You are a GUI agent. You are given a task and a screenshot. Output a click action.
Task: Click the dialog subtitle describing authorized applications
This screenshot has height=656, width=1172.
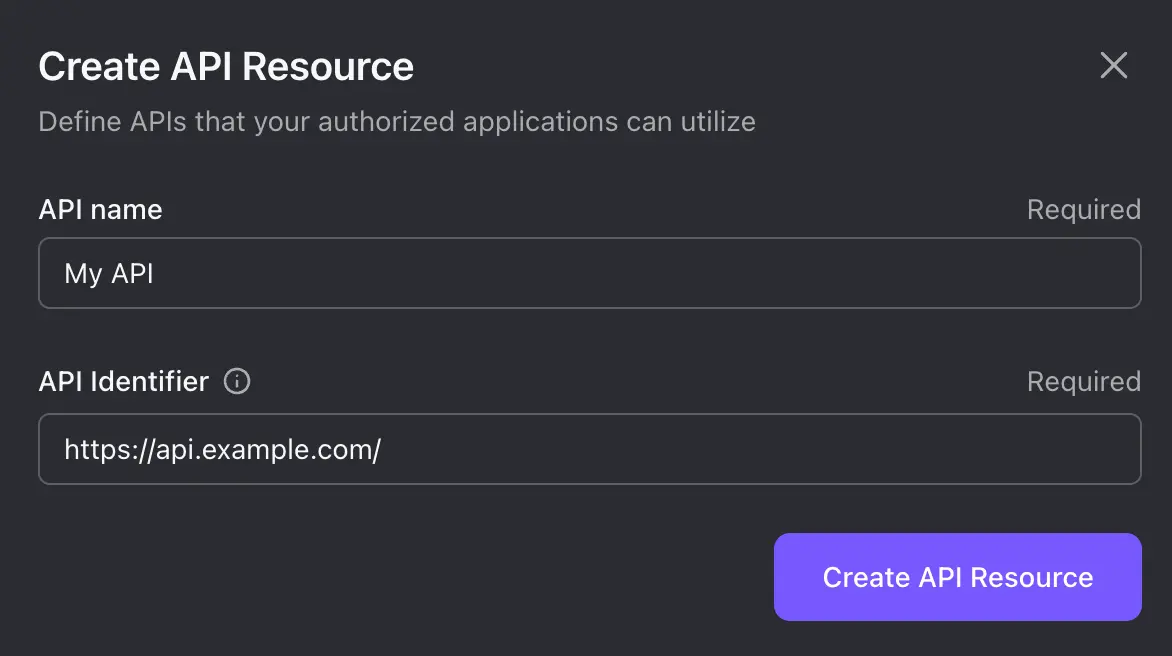click(396, 121)
